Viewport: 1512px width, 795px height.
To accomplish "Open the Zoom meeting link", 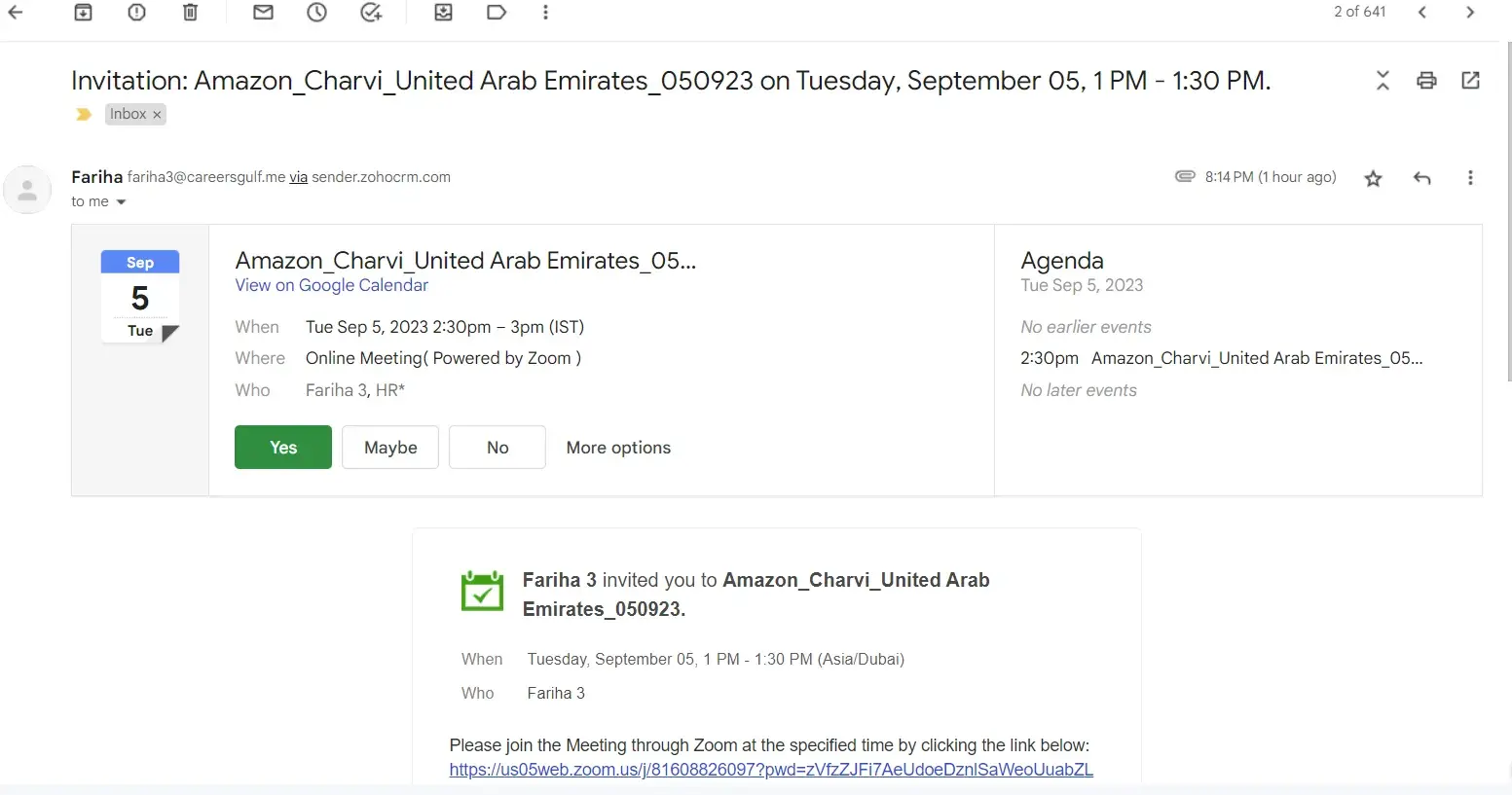I will coord(770,770).
